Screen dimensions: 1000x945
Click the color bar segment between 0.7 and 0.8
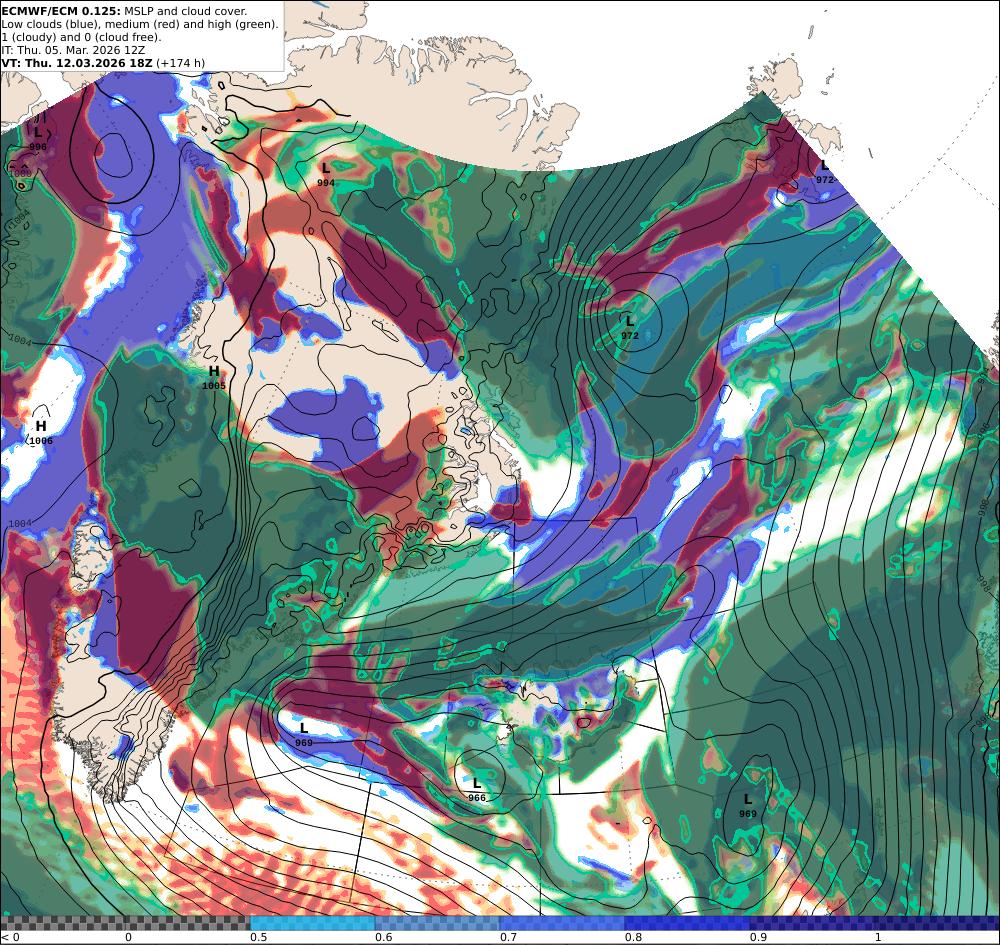[562, 923]
